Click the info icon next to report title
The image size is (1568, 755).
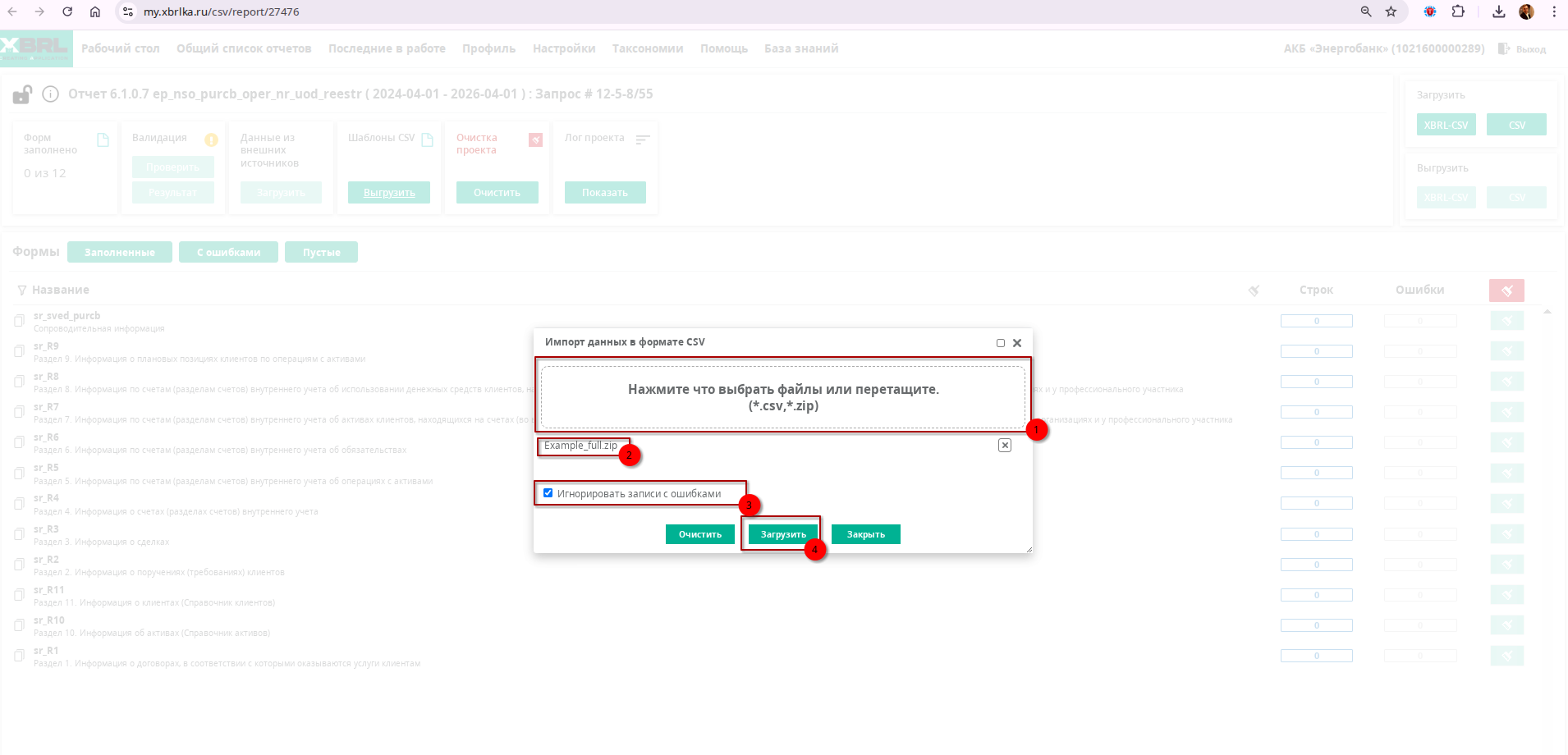pos(50,94)
